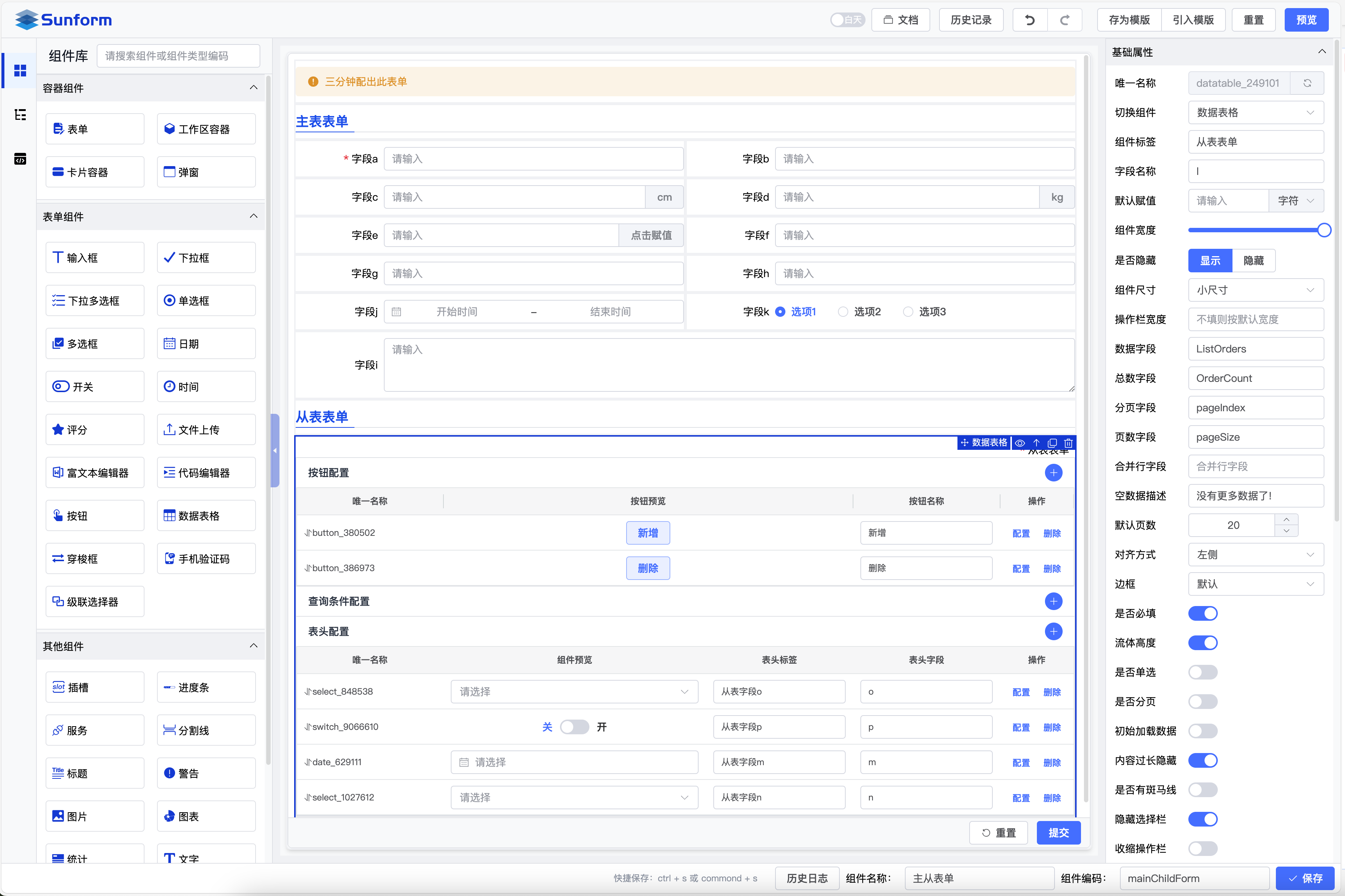The width and height of the screenshot is (1345, 896).
Task: Open the 切换组件 dropdown showing 数据表格
Action: click(x=1256, y=112)
